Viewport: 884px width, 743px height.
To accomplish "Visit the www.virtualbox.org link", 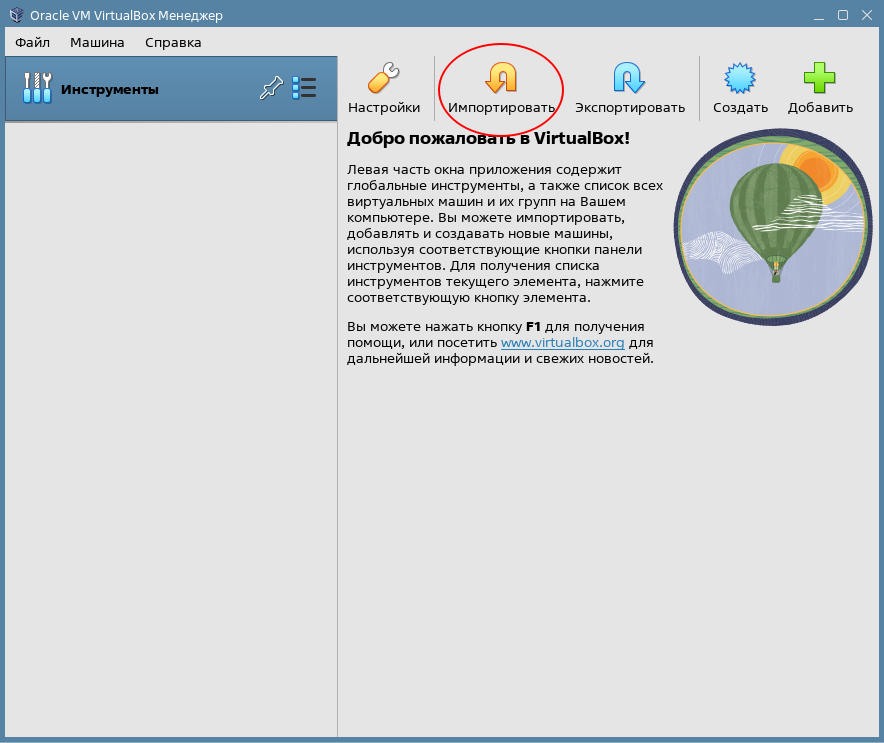I will [x=563, y=342].
